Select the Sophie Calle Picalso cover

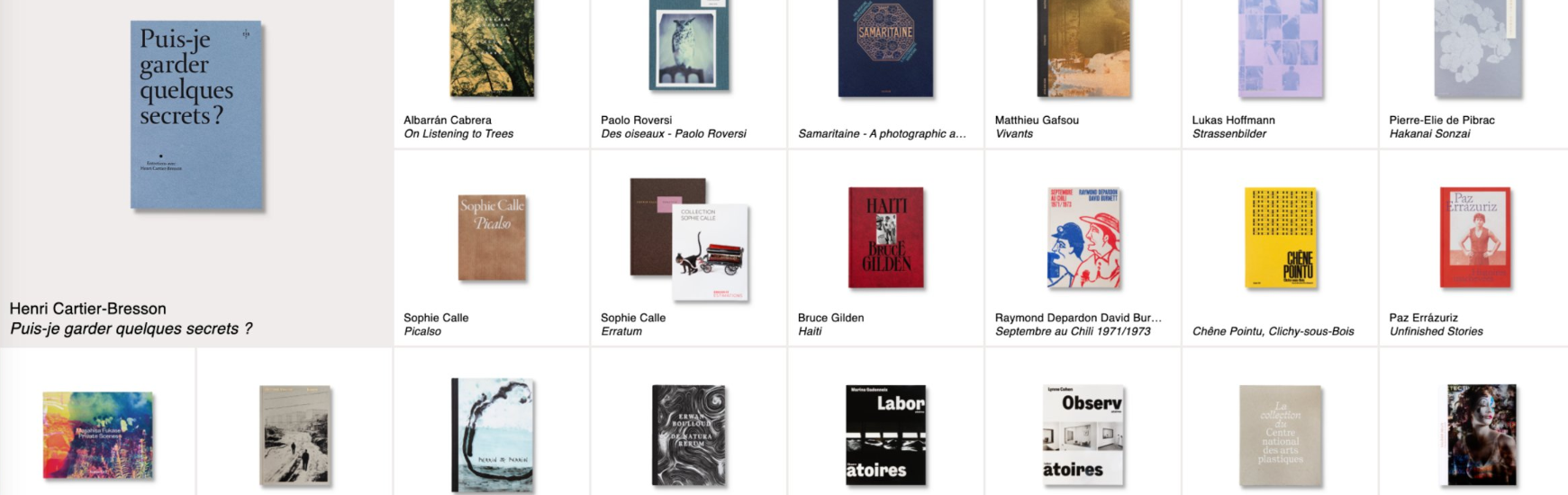[x=492, y=238]
